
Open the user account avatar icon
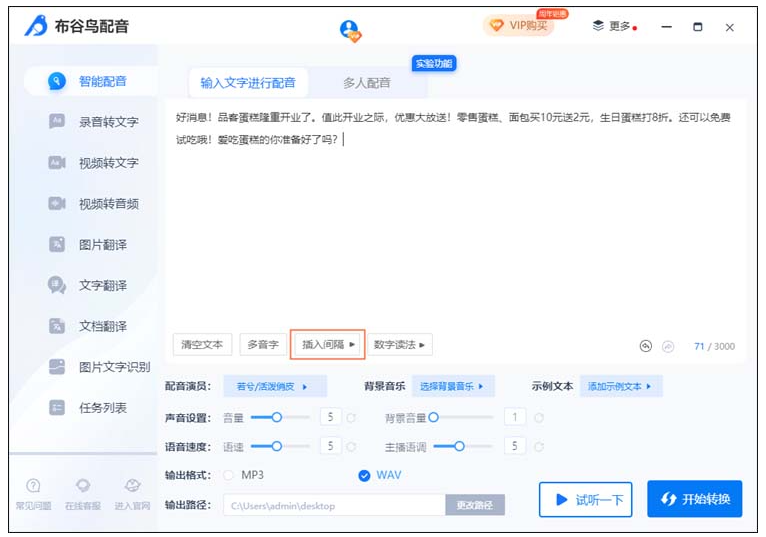(x=349, y=30)
